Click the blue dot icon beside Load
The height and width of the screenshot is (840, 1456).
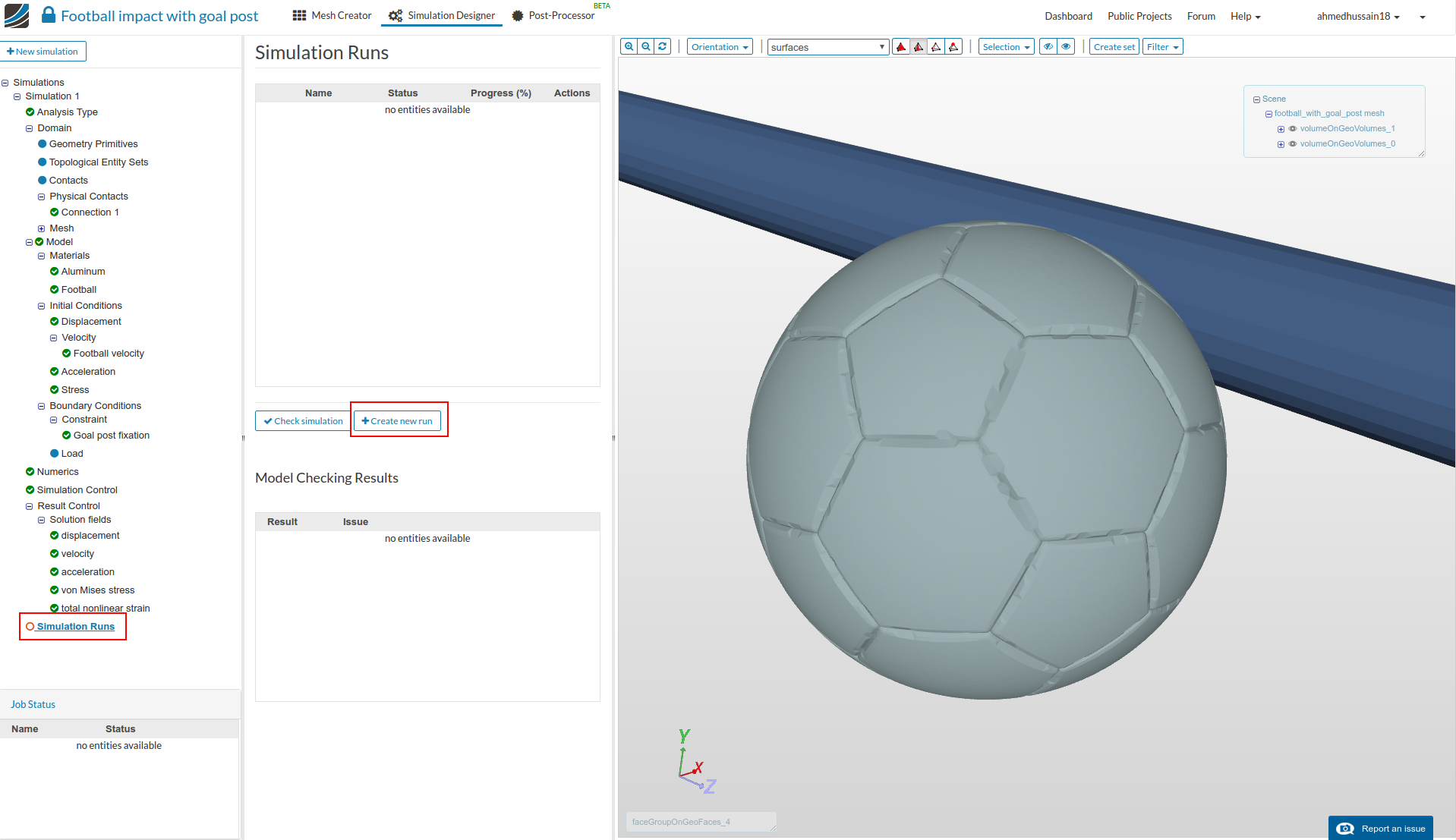click(55, 454)
